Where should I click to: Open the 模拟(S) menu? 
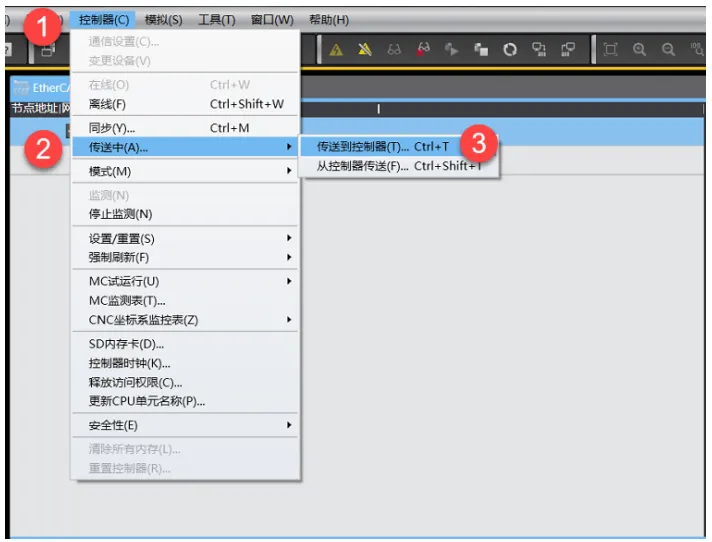[x=163, y=19]
